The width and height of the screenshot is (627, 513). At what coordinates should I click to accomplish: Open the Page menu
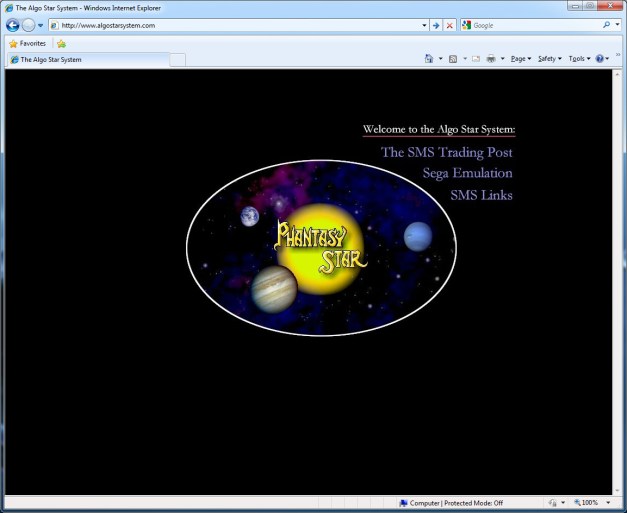click(520, 59)
